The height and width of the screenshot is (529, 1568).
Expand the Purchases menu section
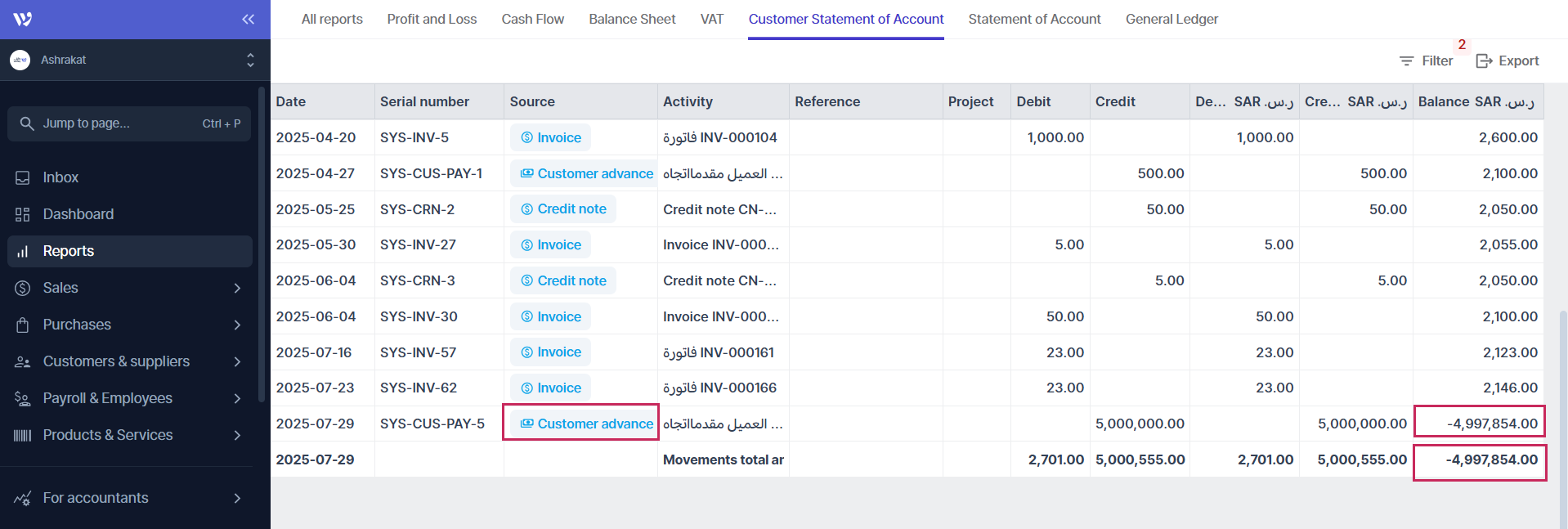coord(237,325)
